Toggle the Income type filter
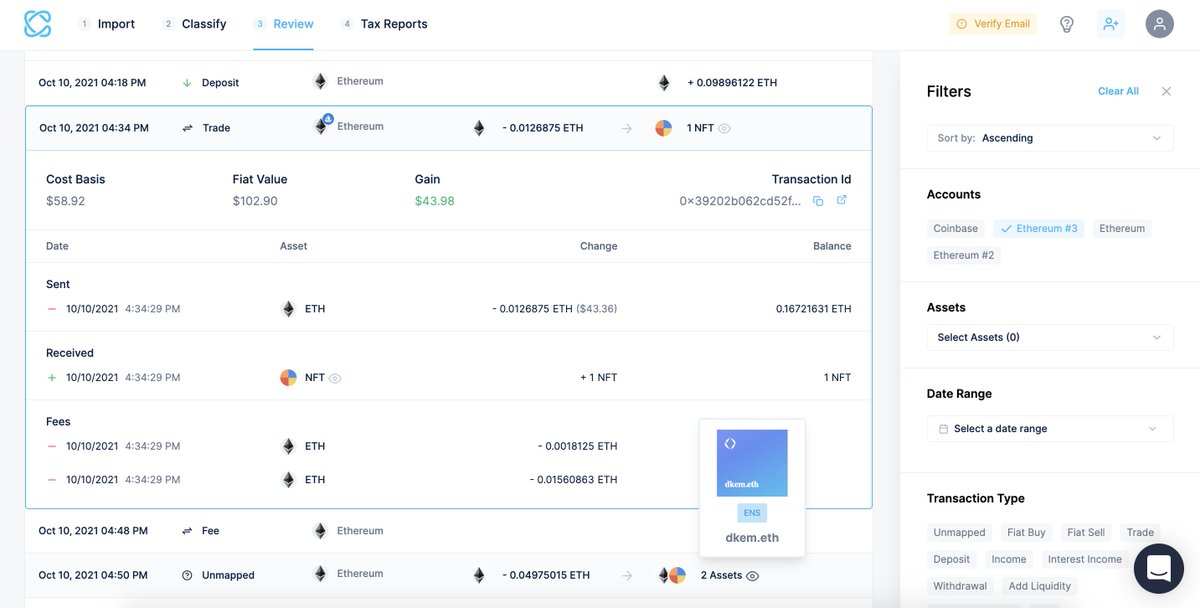Viewport: 1200px width, 608px height. 1009,559
